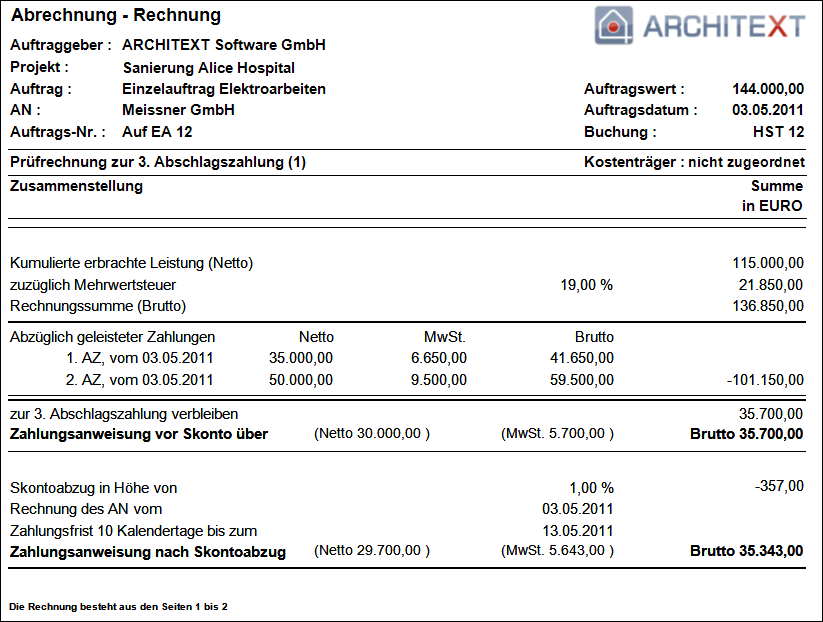
Task: Click 'zur 3. Abschlagszahlung verbleiben' label
Action: point(124,414)
